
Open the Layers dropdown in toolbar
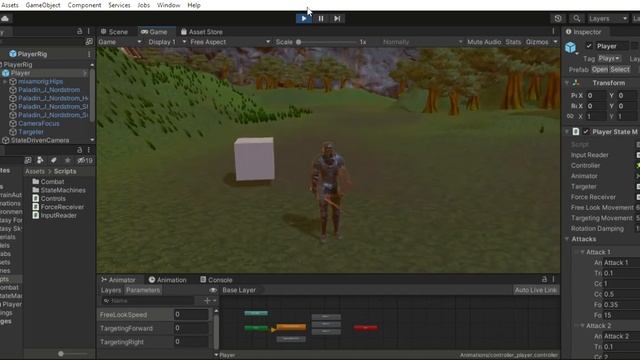click(607, 18)
